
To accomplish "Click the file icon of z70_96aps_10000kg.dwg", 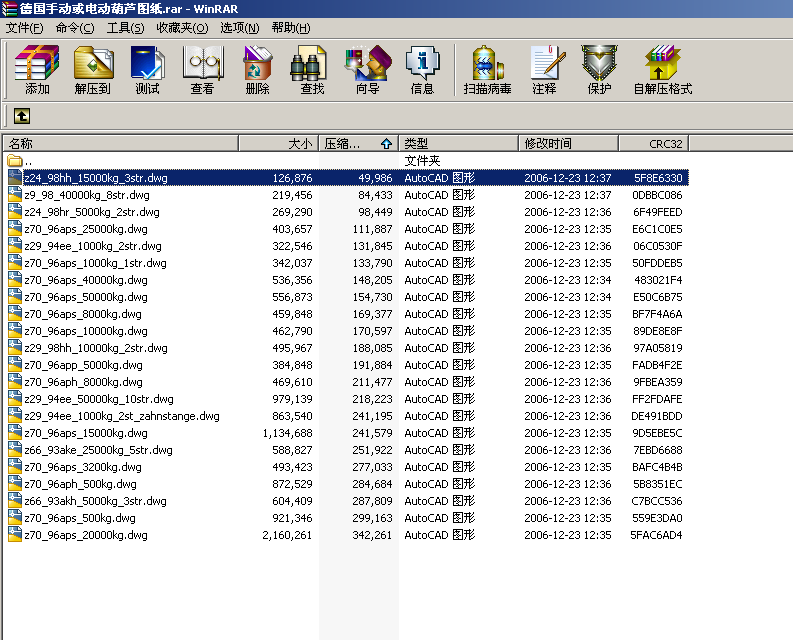I will click(x=15, y=331).
